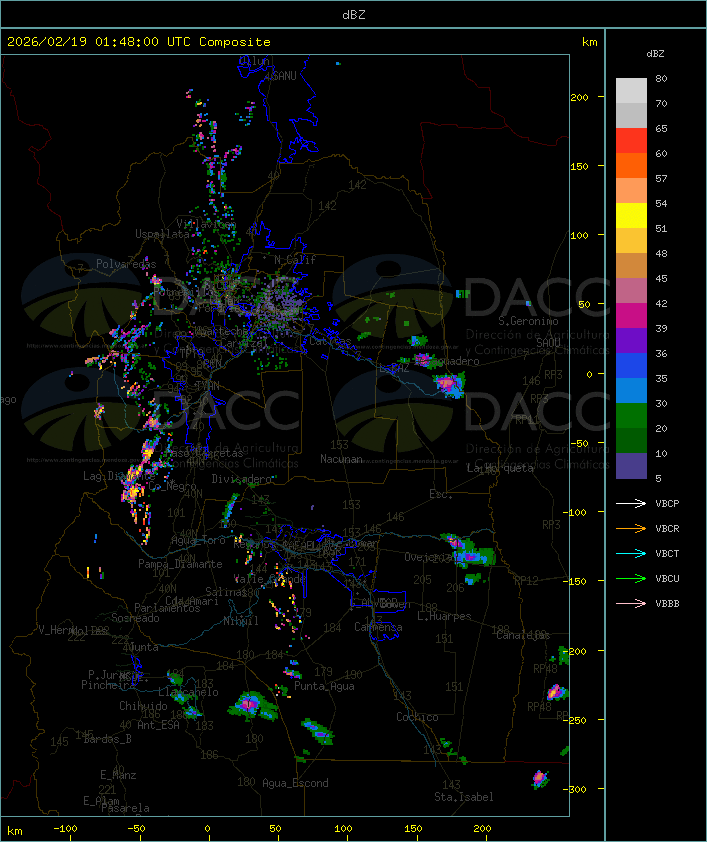The width and height of the screenshot is (707, 842).
Task: Select the VBCT legend label
Action: coord(667,554)
